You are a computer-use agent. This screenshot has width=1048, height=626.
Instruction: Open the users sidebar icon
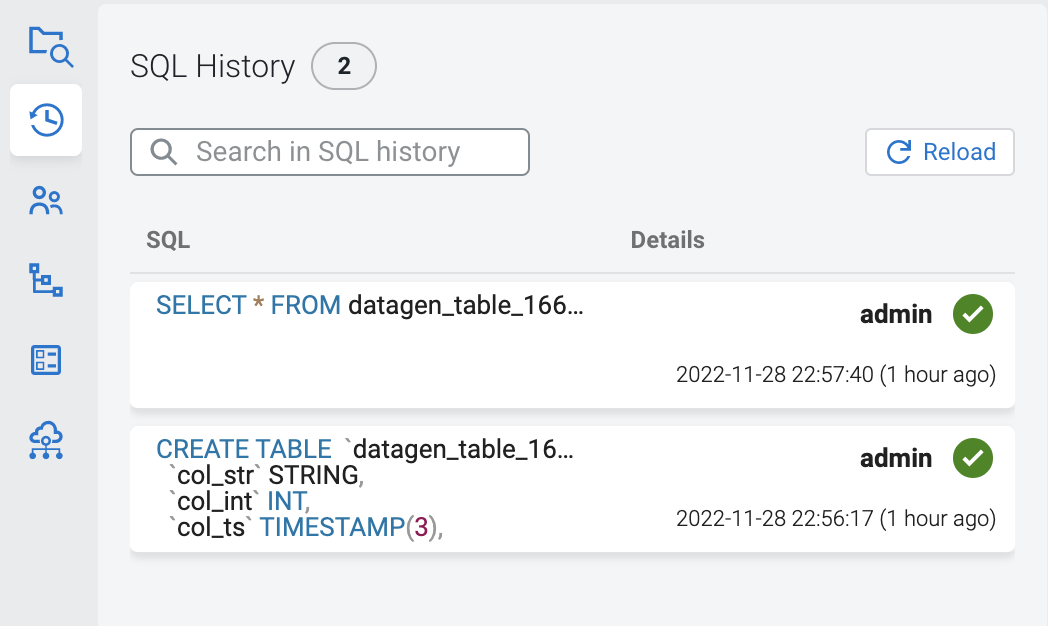46,201
